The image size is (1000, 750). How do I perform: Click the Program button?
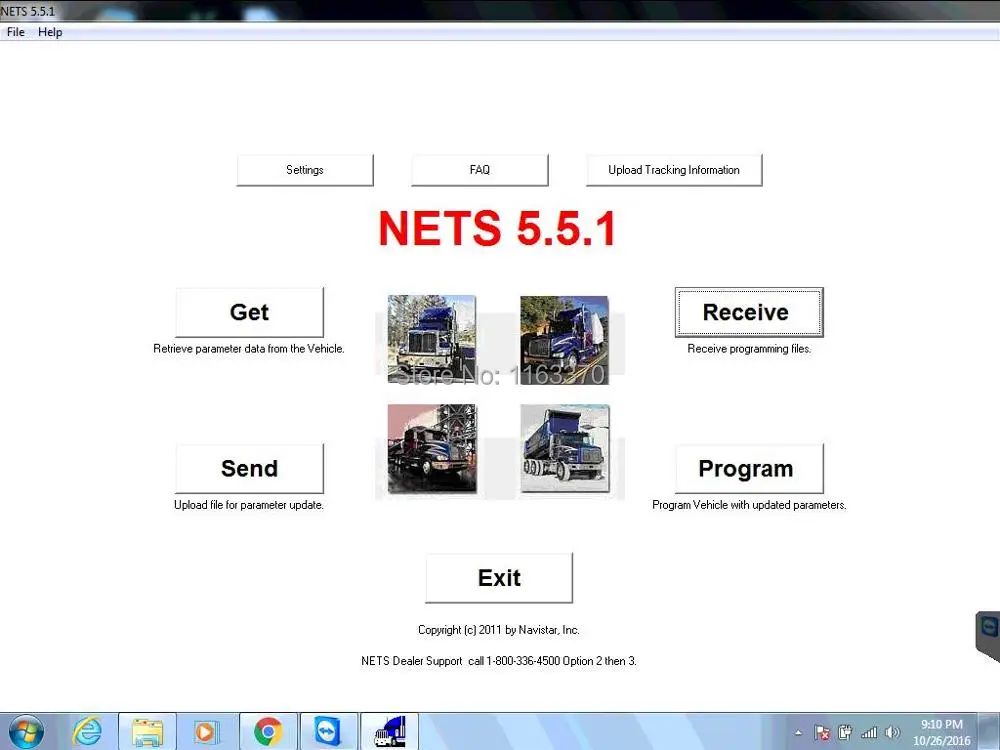coord(749,468)
